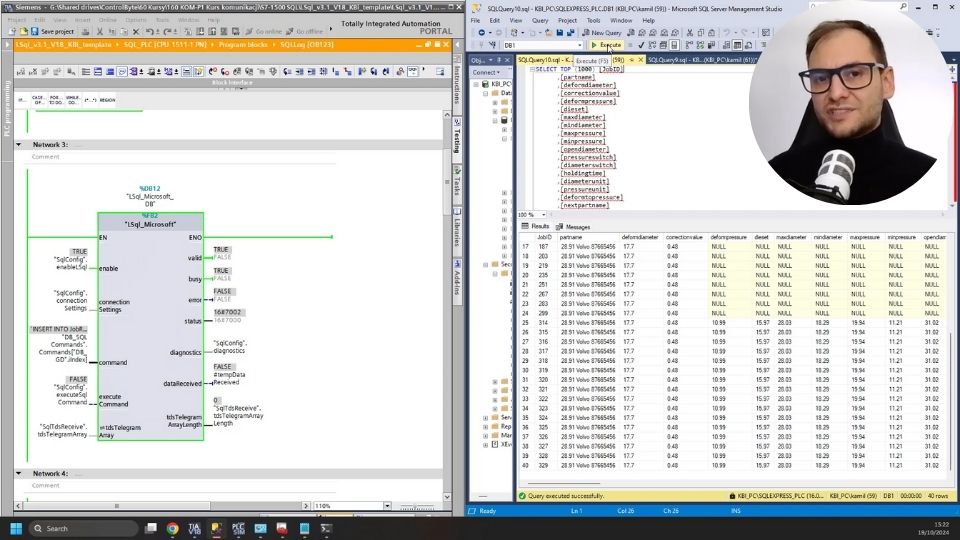Click the deformdiameter column header

point(641,237)
